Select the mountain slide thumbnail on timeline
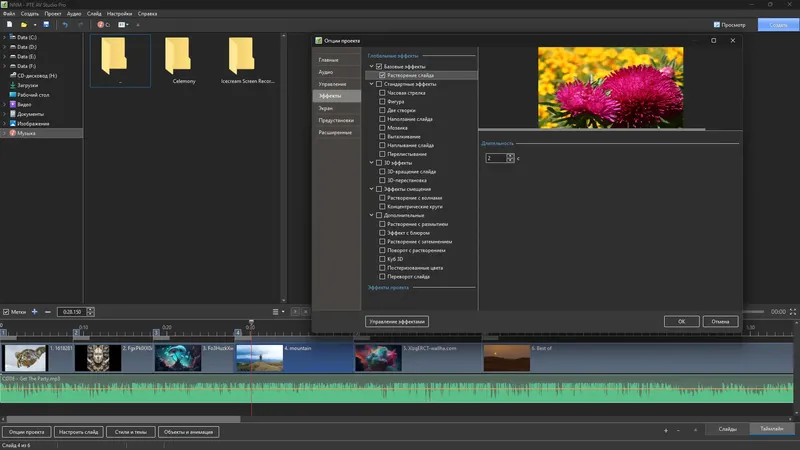The height and width of the screenshot is (450, 800). pyautogui.click(x=258, y=358)
